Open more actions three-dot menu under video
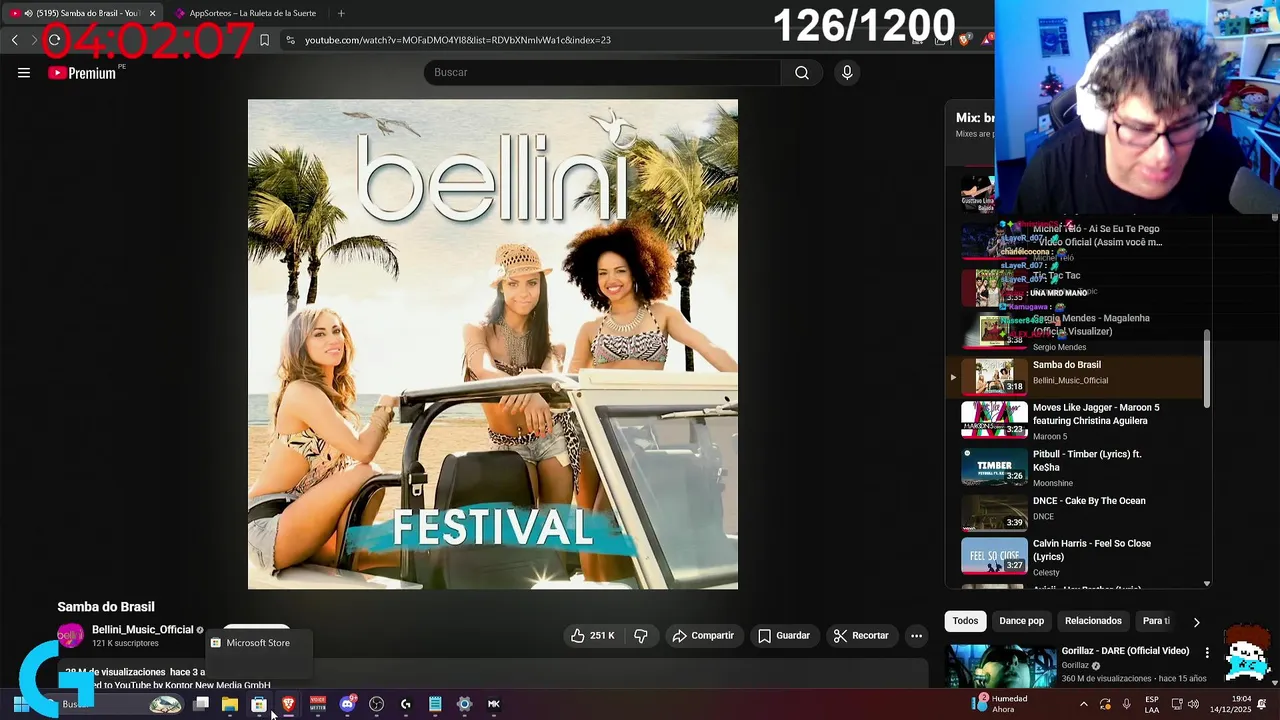 916,636
